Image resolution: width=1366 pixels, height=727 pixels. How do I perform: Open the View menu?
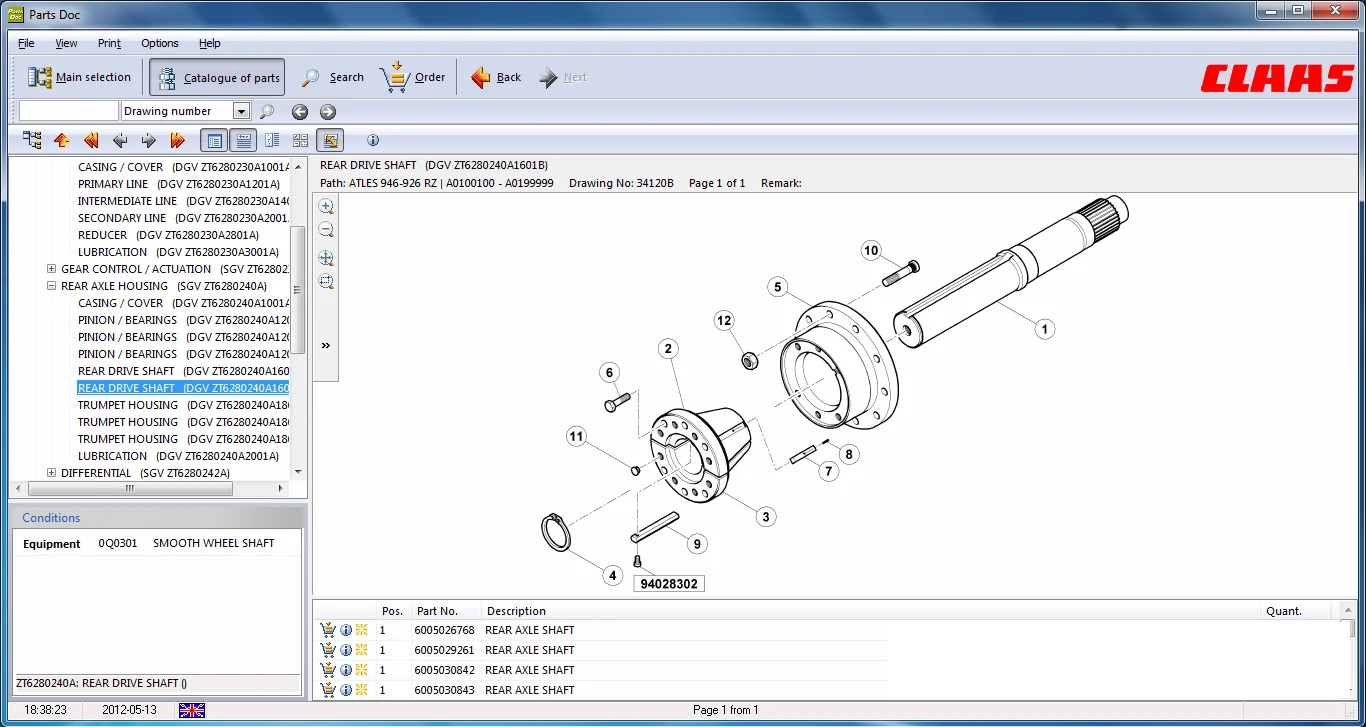(66, 43)
